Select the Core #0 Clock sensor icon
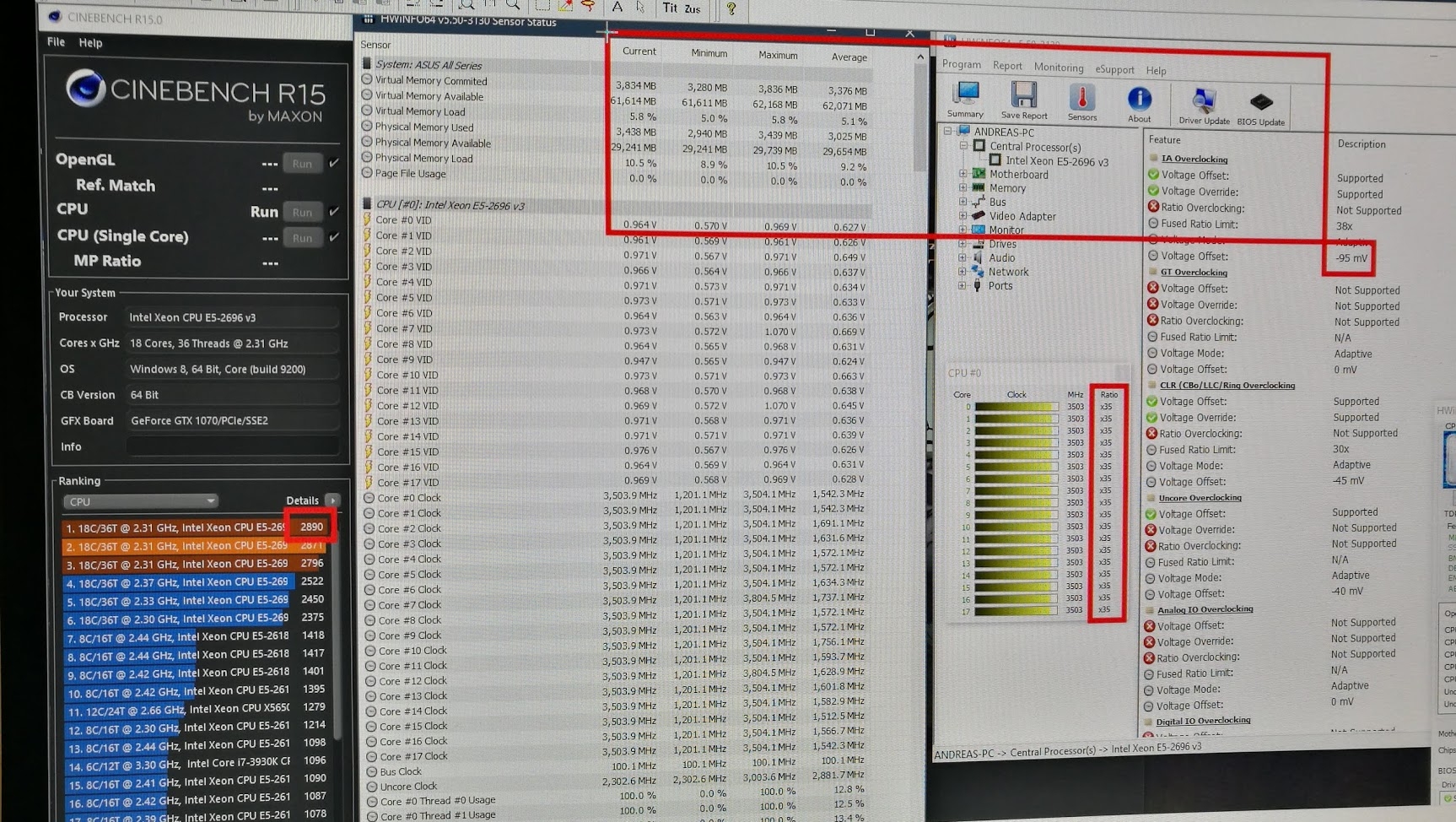This screenshot has width=1456, height=822. [x=369, y=498]
